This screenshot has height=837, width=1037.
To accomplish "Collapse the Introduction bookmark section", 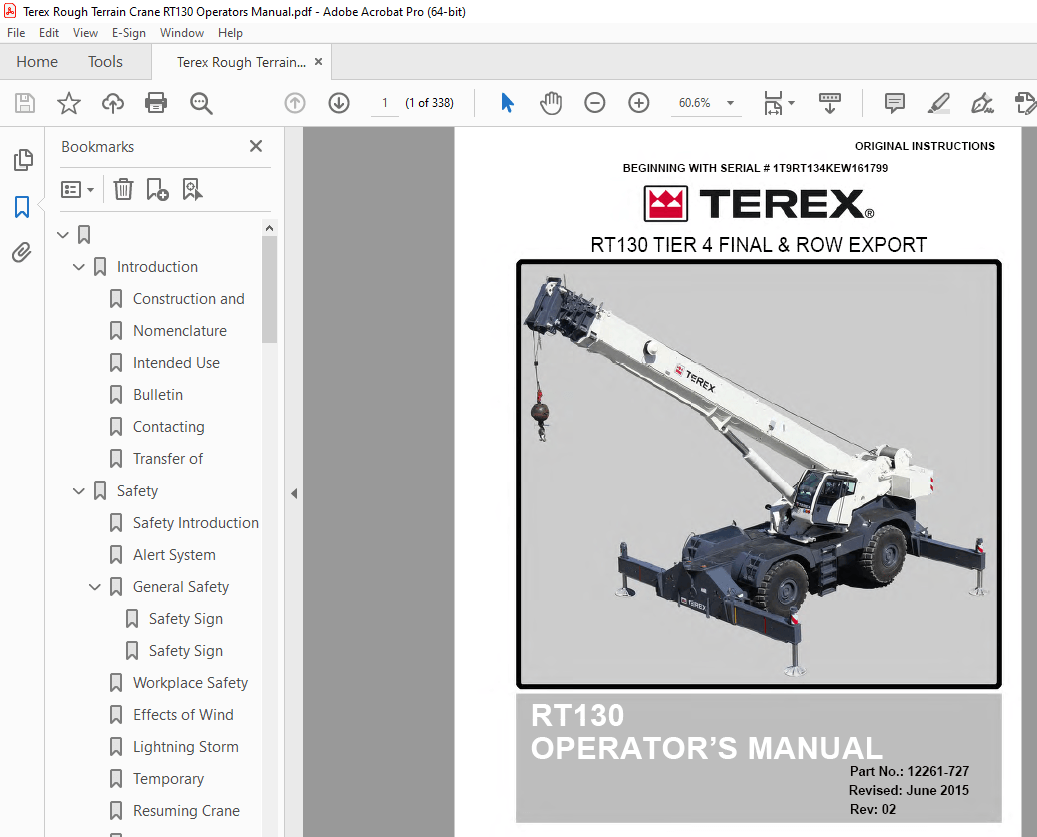I will (78, 266).
